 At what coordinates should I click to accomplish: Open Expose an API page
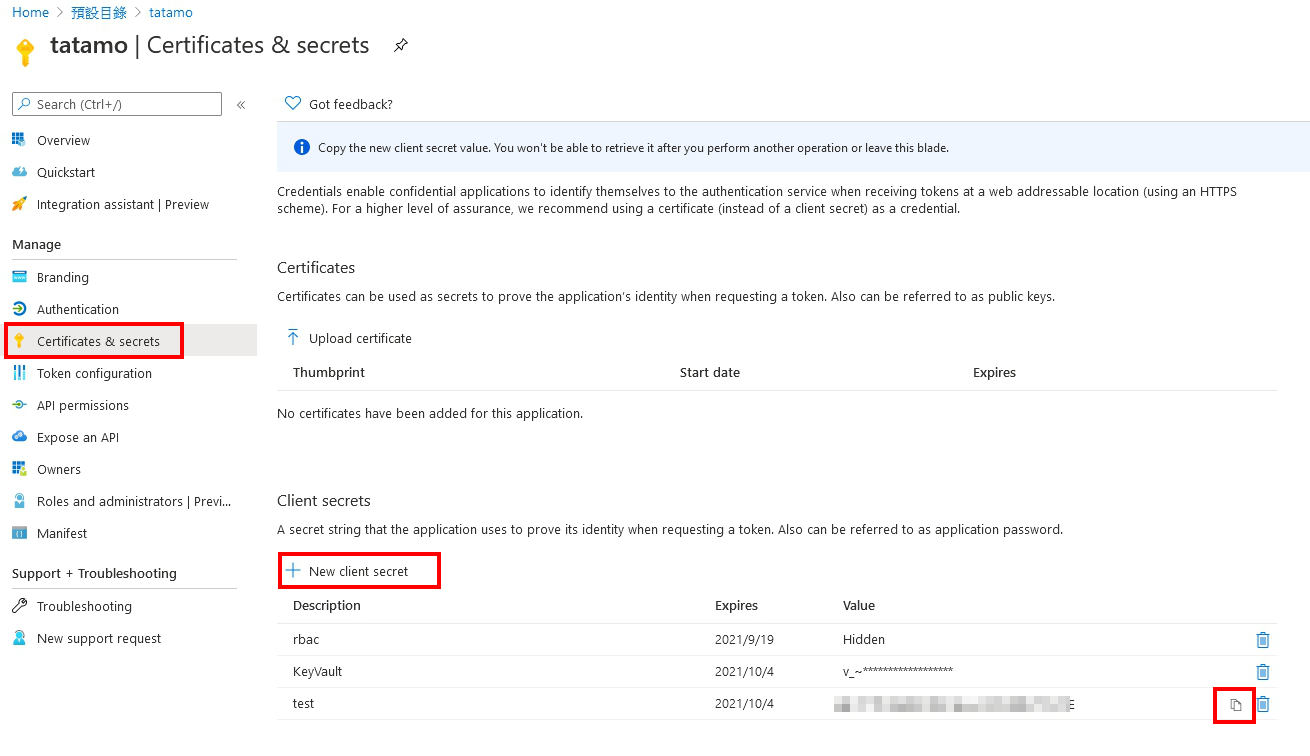(x=78, y=437)
